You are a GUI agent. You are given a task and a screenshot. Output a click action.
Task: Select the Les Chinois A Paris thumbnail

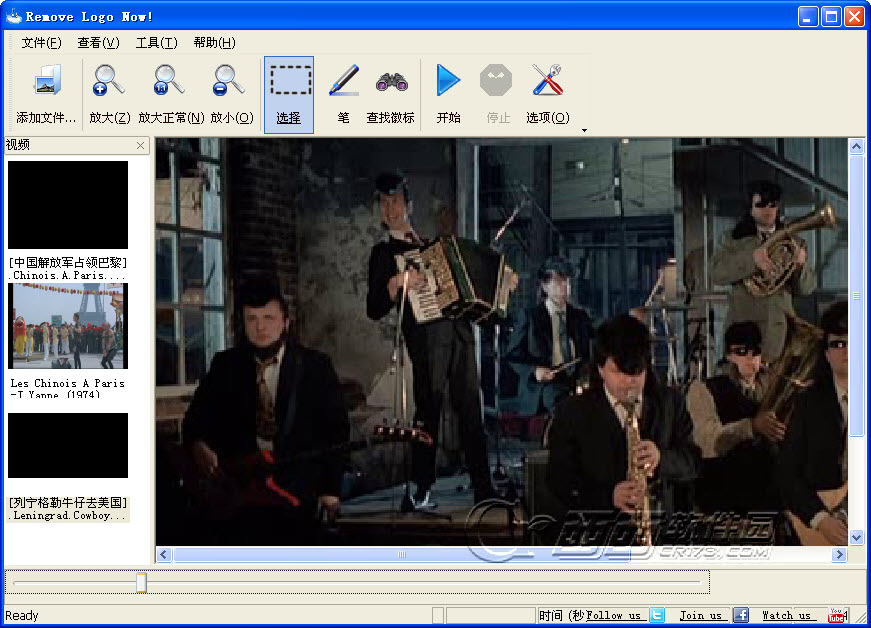coord(68,326)
